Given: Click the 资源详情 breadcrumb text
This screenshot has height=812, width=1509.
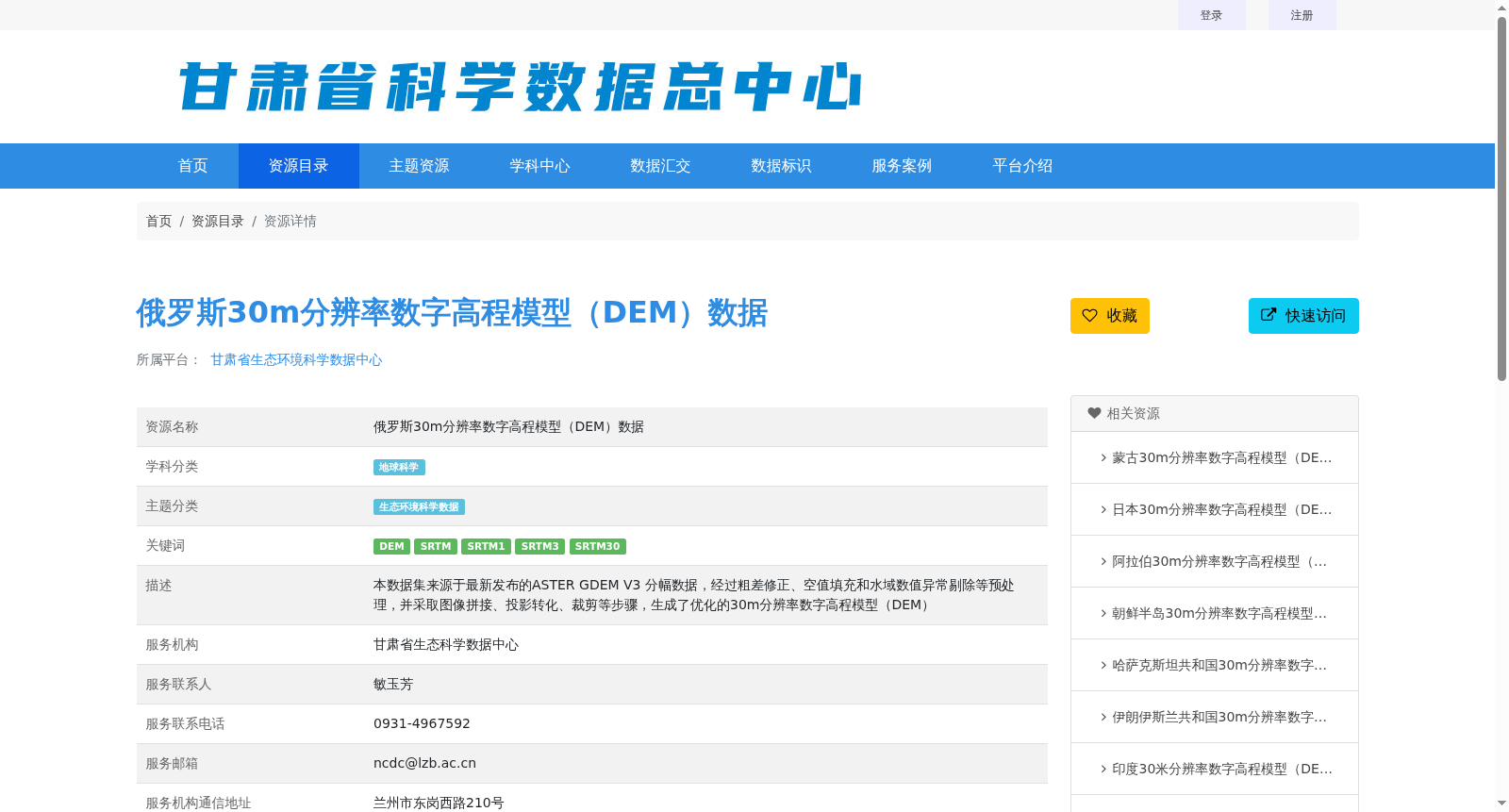Looking at the screenshot, I should click(x=290, y=221).
